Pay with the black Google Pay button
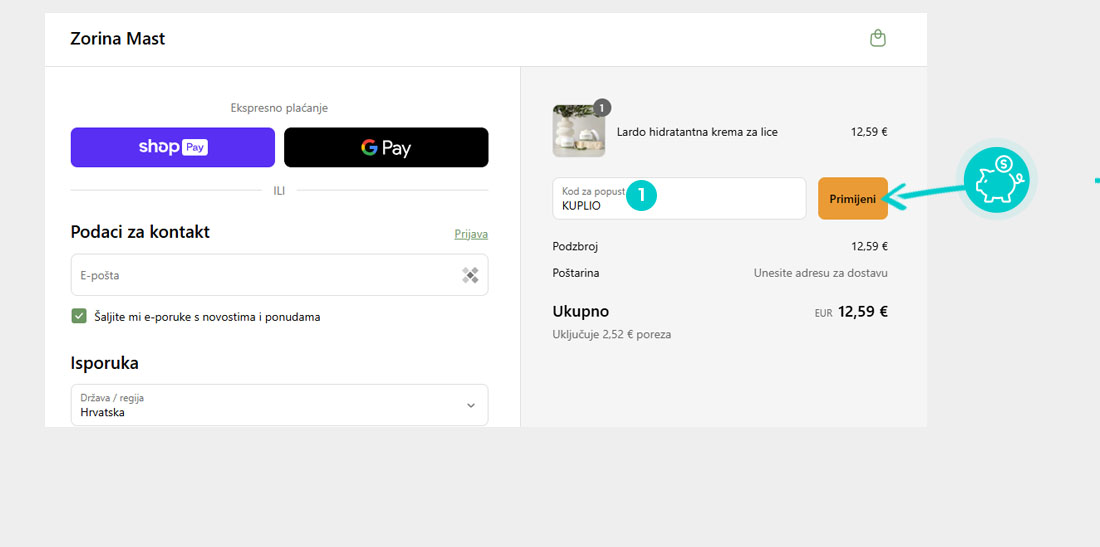Viewport: 1100px width, 547px height. [386, 147]
